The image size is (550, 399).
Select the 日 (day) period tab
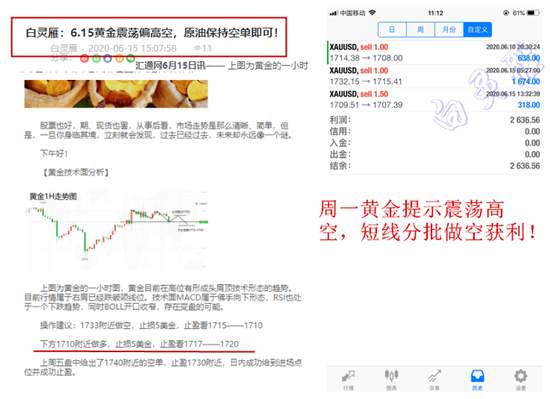tap(392, 29)
